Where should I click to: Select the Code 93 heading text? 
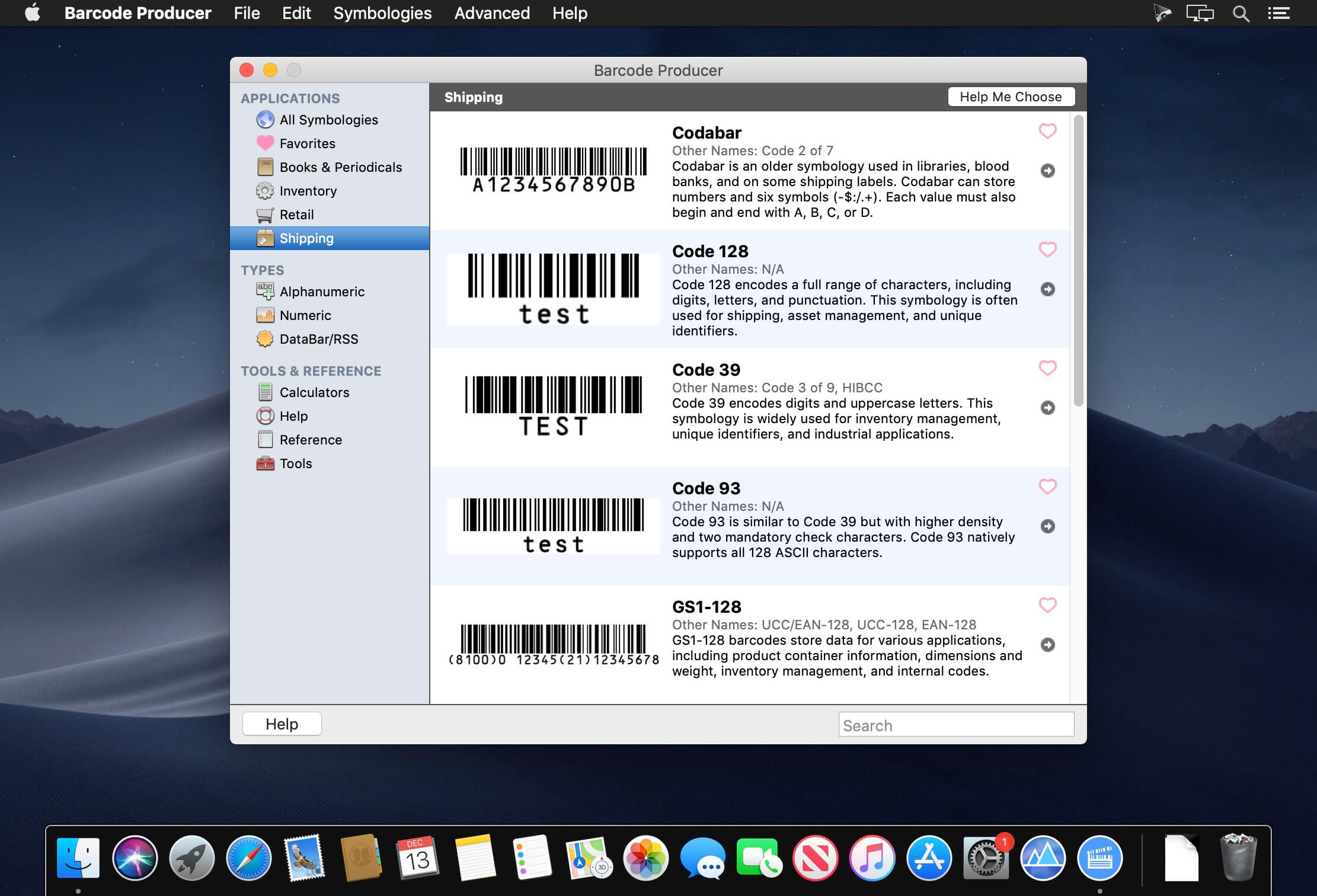(x=706, y=488)
